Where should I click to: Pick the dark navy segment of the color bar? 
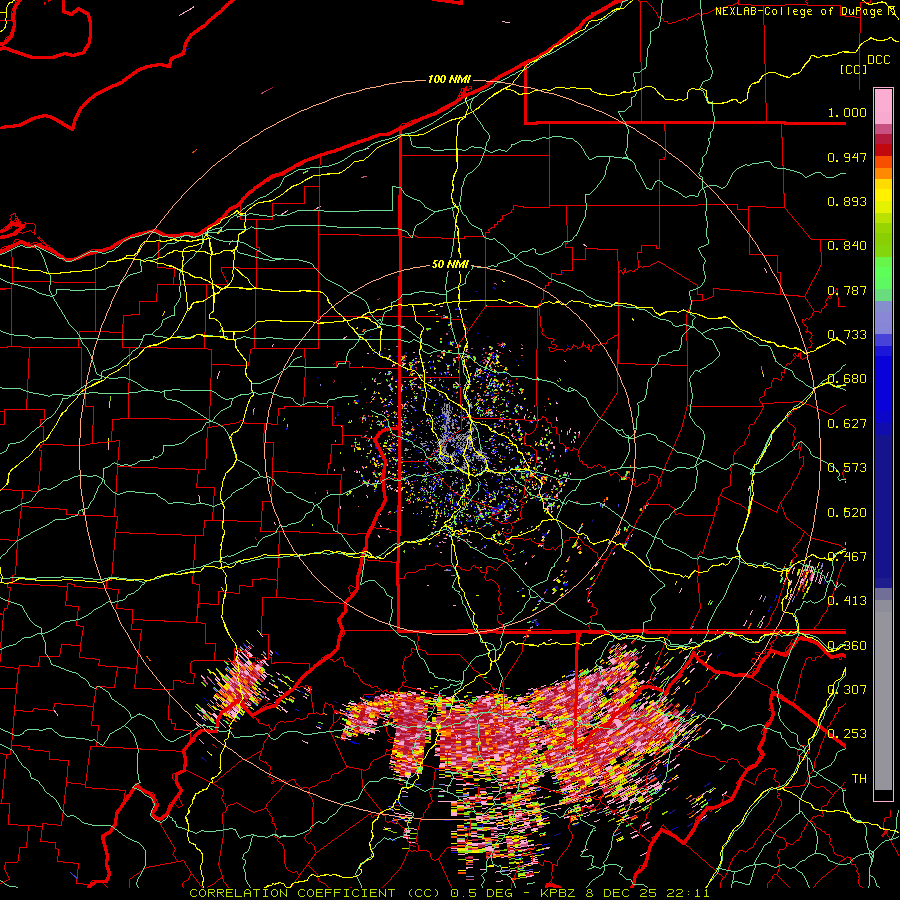pos(883,505)
